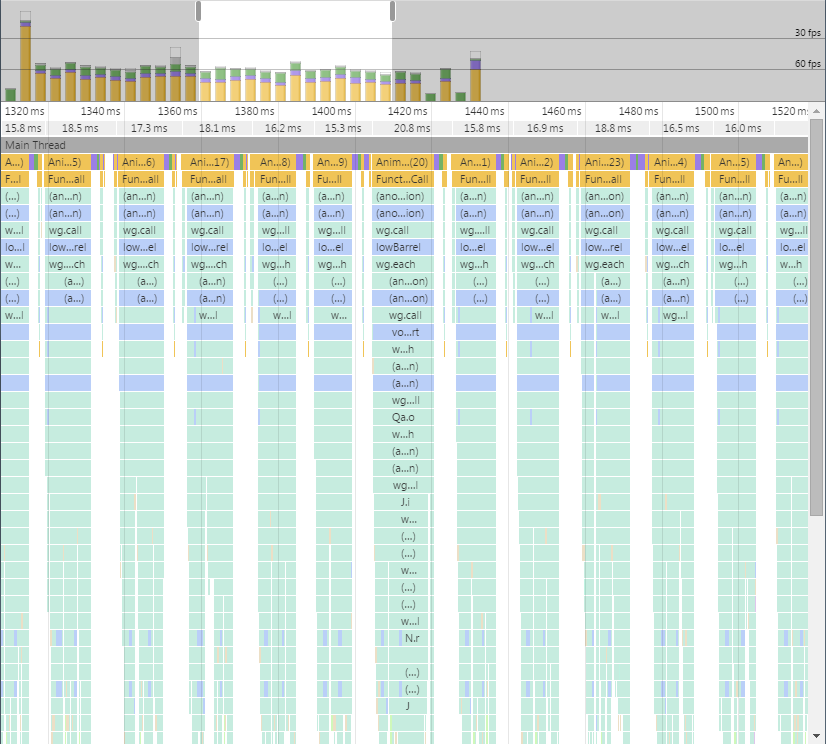
Task: Click the wg.each frame in the call stack
Action: point(405,264)
